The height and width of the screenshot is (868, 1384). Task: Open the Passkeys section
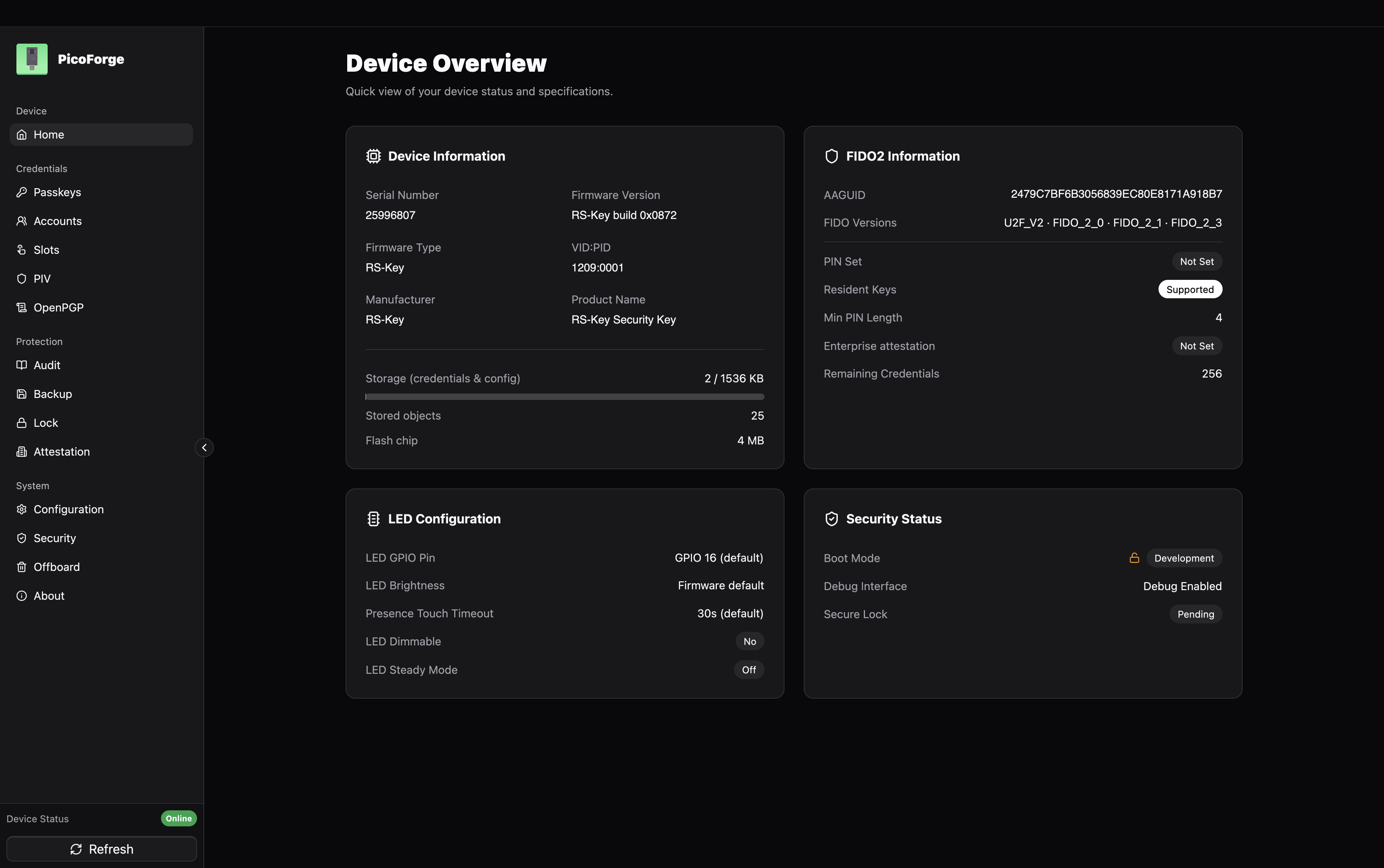[101, 192]
